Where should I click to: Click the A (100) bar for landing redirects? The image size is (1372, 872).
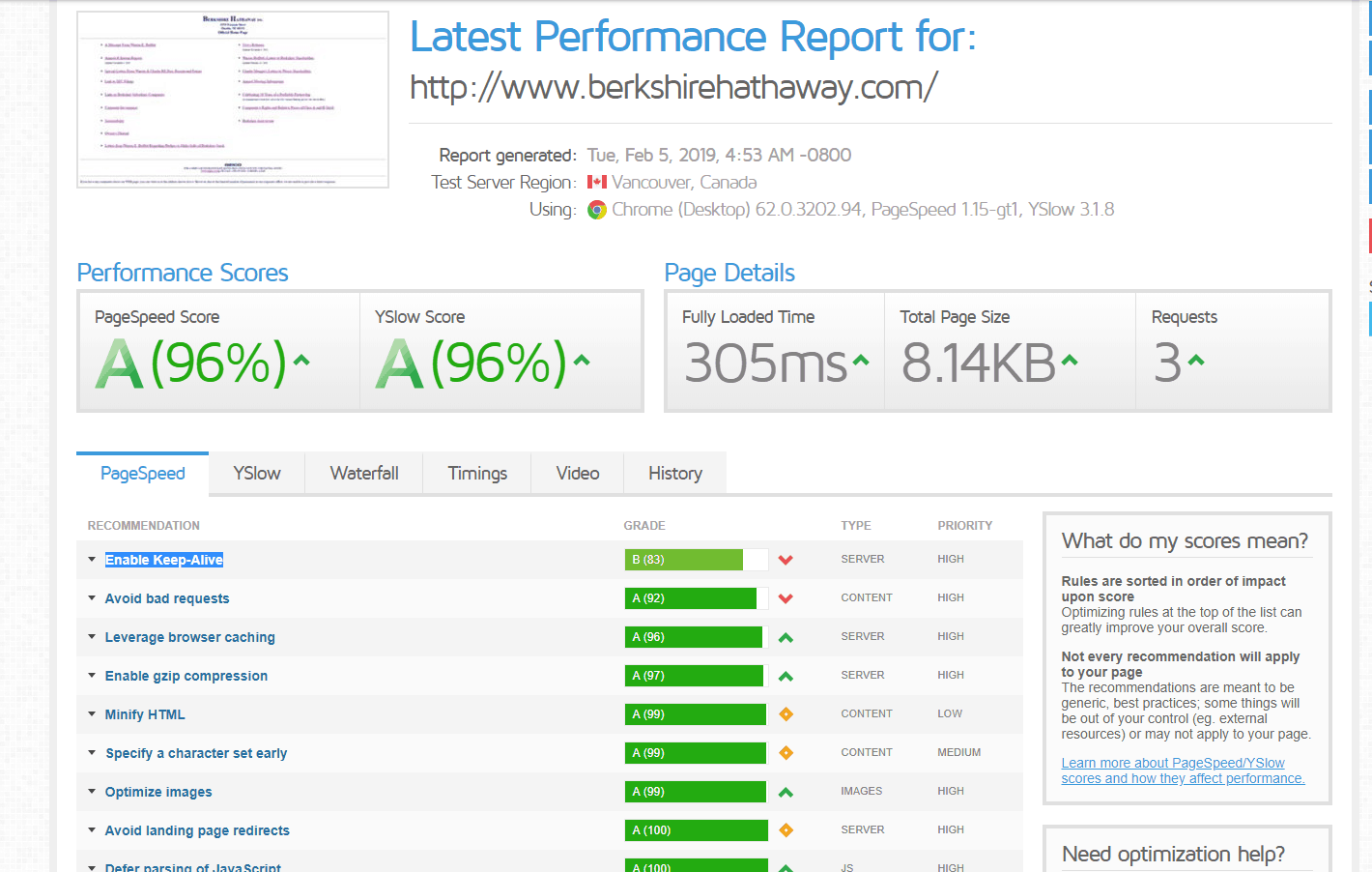696,830
